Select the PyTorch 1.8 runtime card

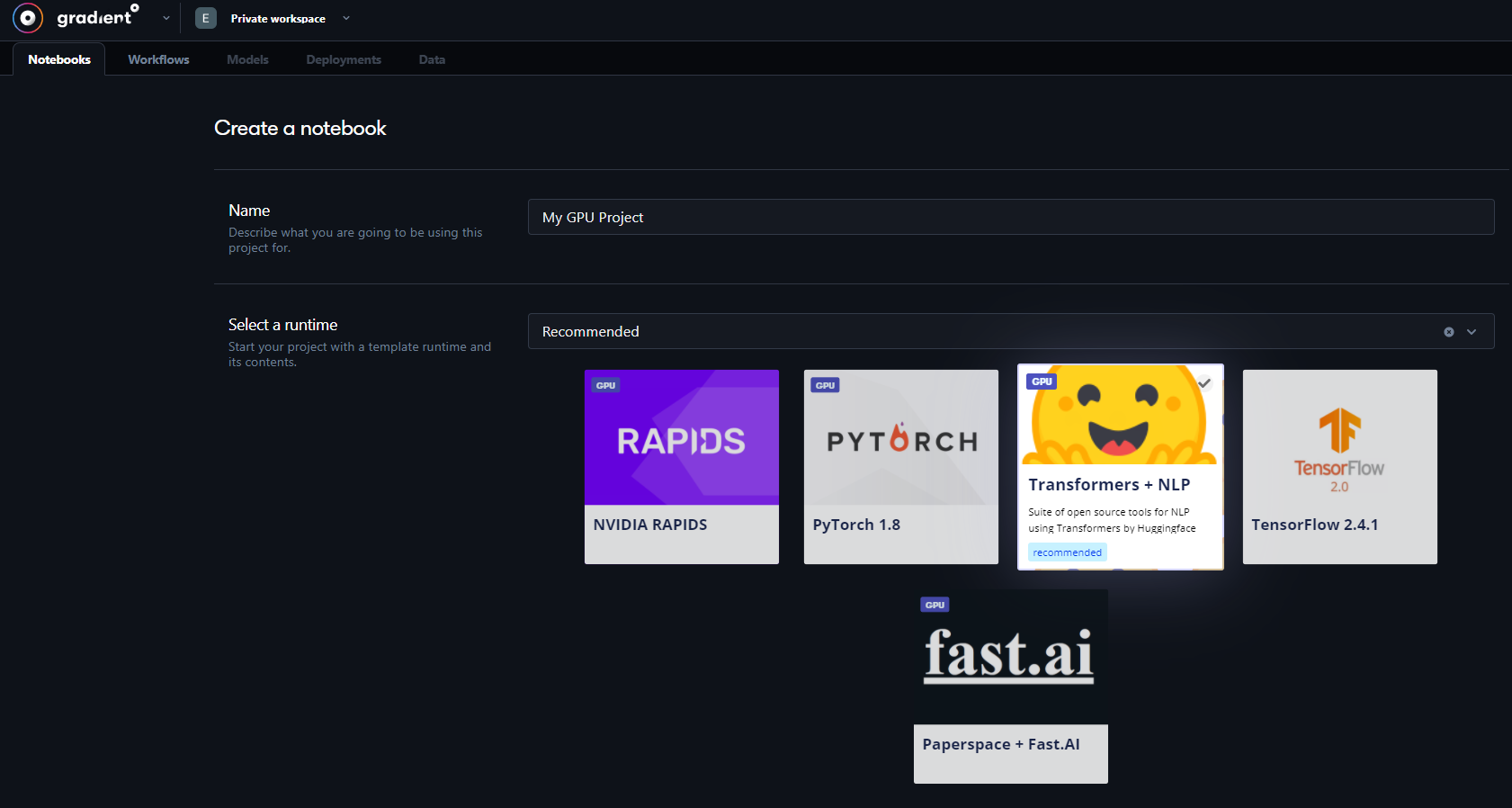901,467
